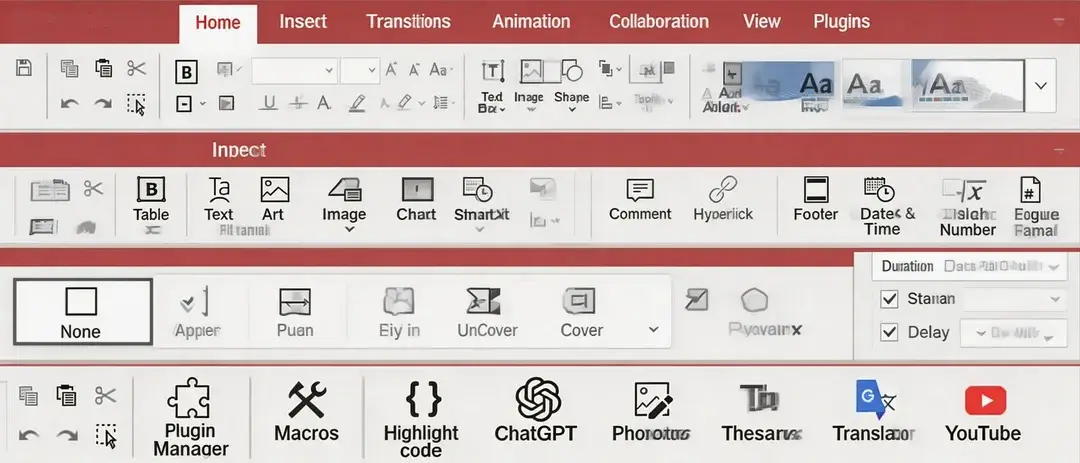Viewport: 1080px width, 463px height.
Task: Open Macros
Action: (x=307, y=413)
